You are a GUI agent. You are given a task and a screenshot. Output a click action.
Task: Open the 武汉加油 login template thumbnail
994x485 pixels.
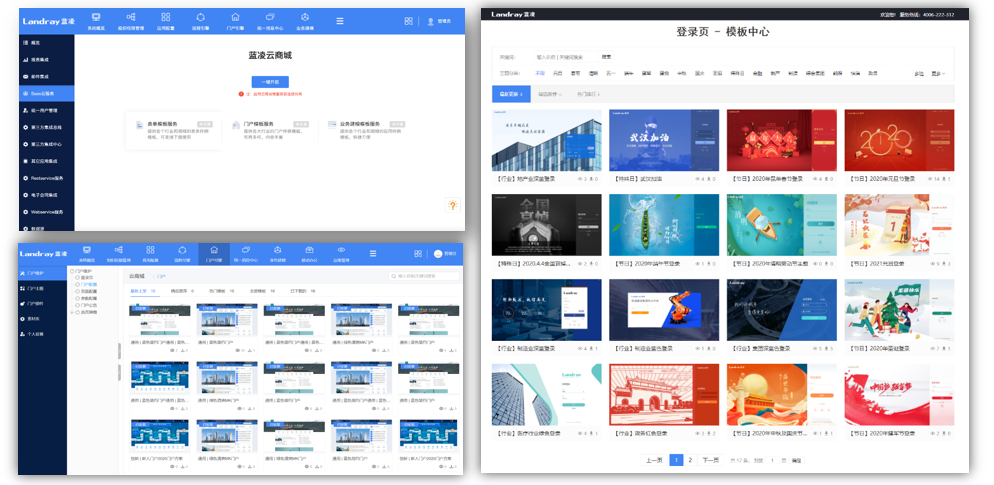click(664, 140)
